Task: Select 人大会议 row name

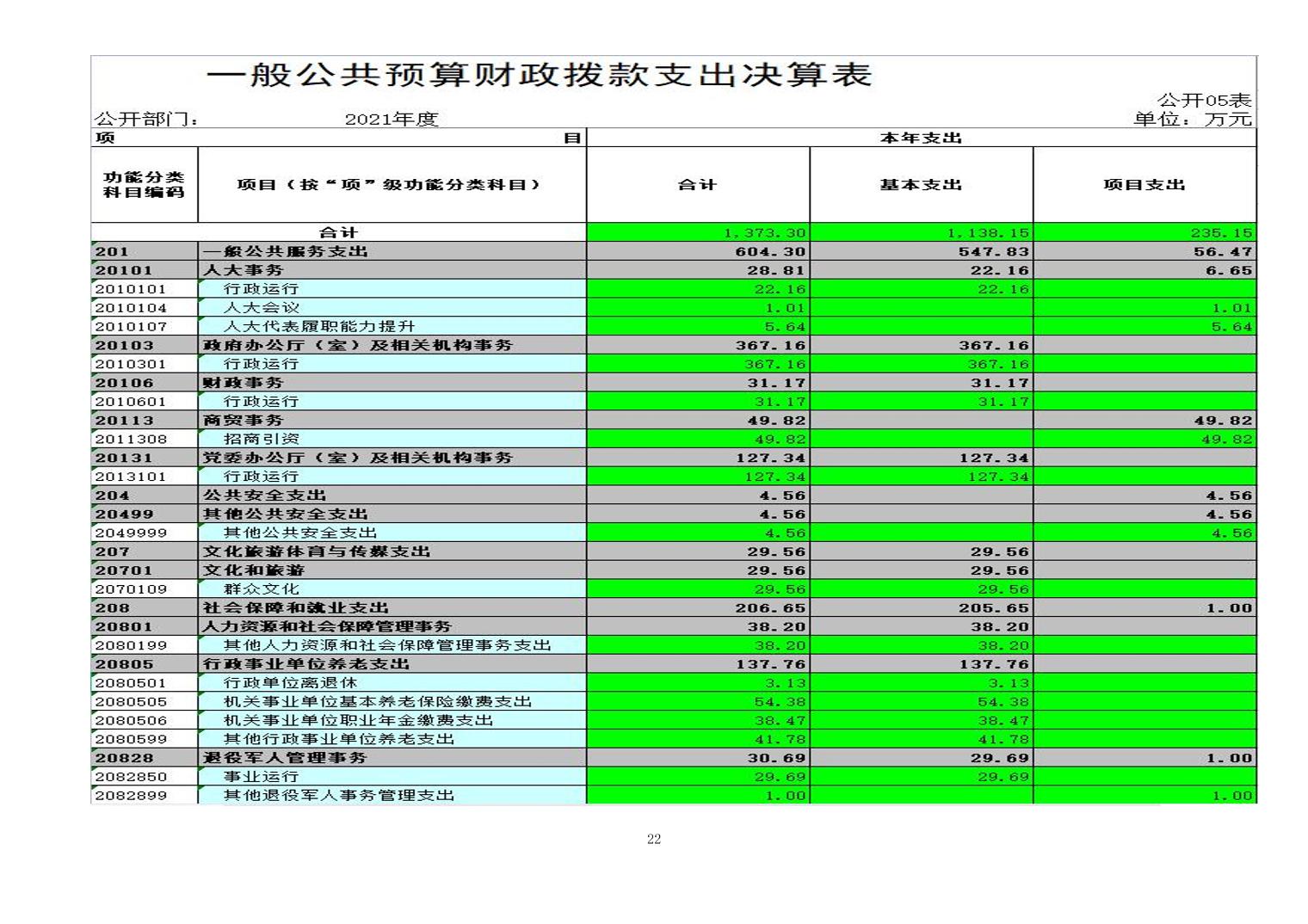Action: coord(261,307)
